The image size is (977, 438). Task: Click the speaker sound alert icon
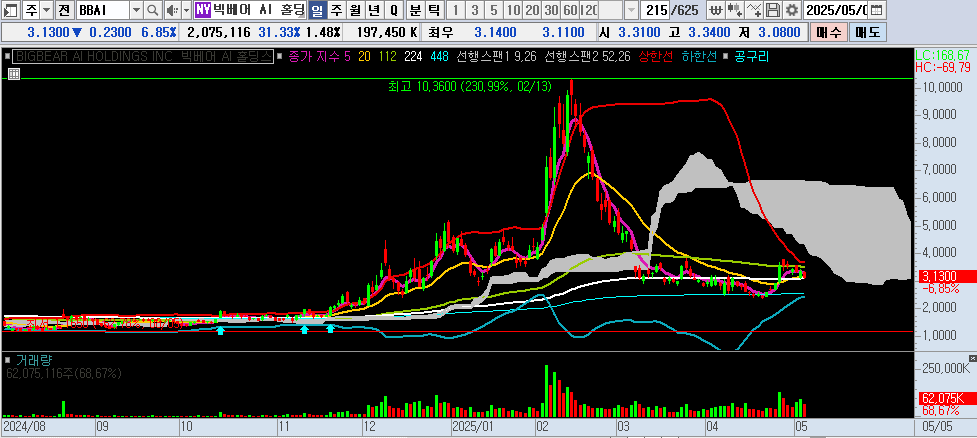[172, 9]
